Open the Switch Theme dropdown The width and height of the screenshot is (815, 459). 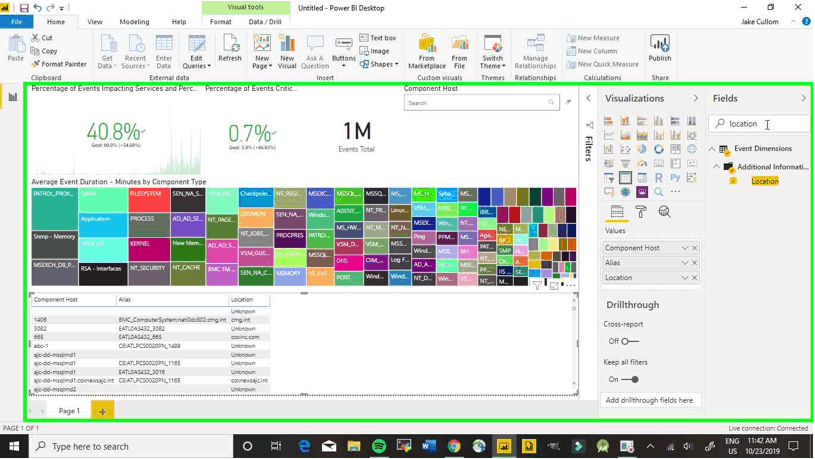492,51
